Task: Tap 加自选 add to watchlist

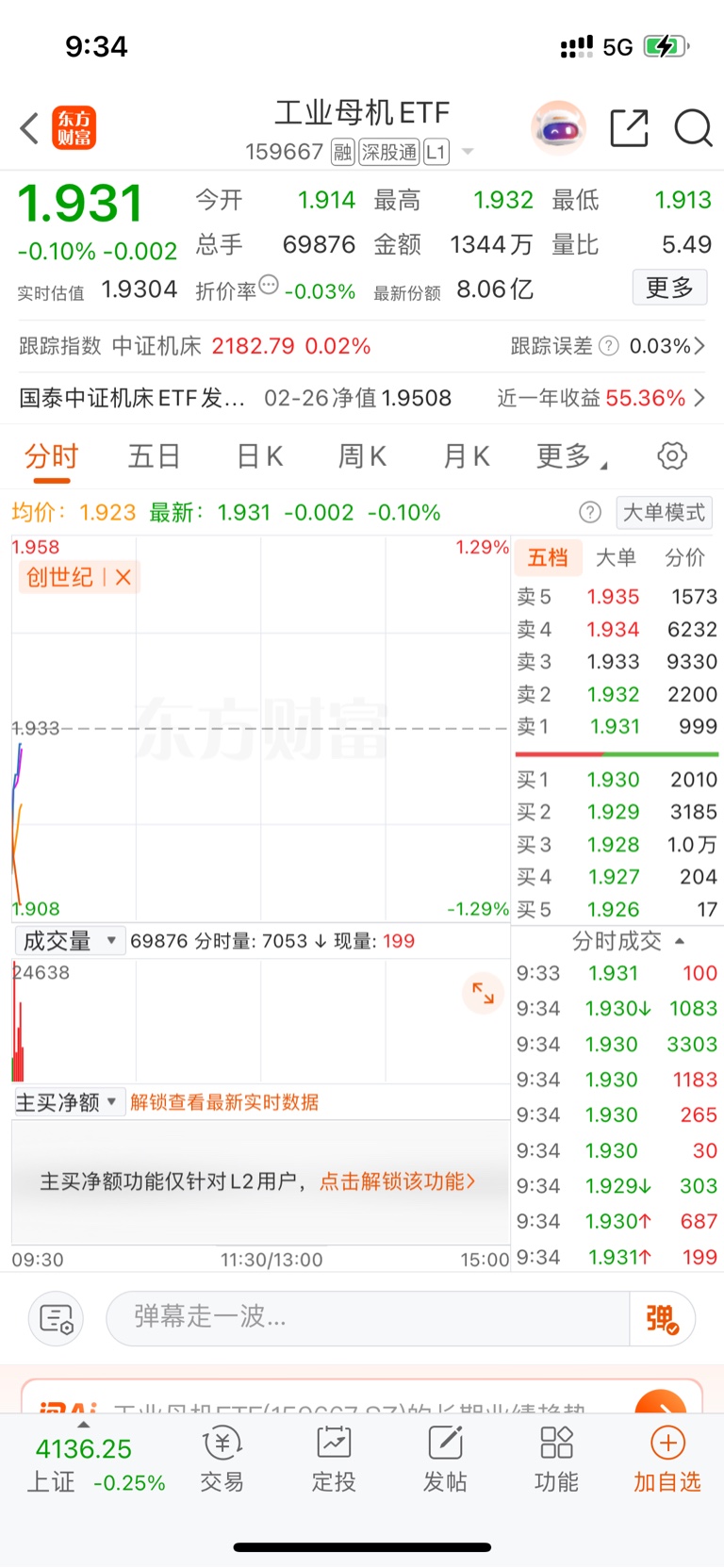Action: coord(667,1460)
